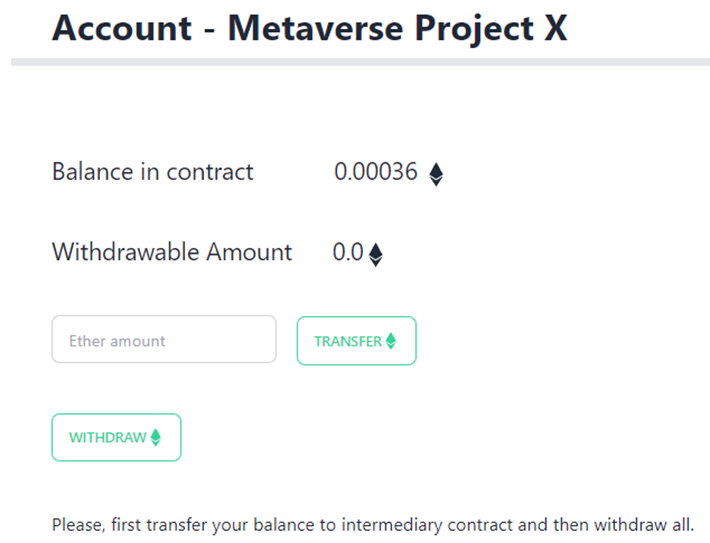Click the Ethereum icon inside TRANSFER button
The height and width of the screenshot is (543, 710).
coord(391,341)
